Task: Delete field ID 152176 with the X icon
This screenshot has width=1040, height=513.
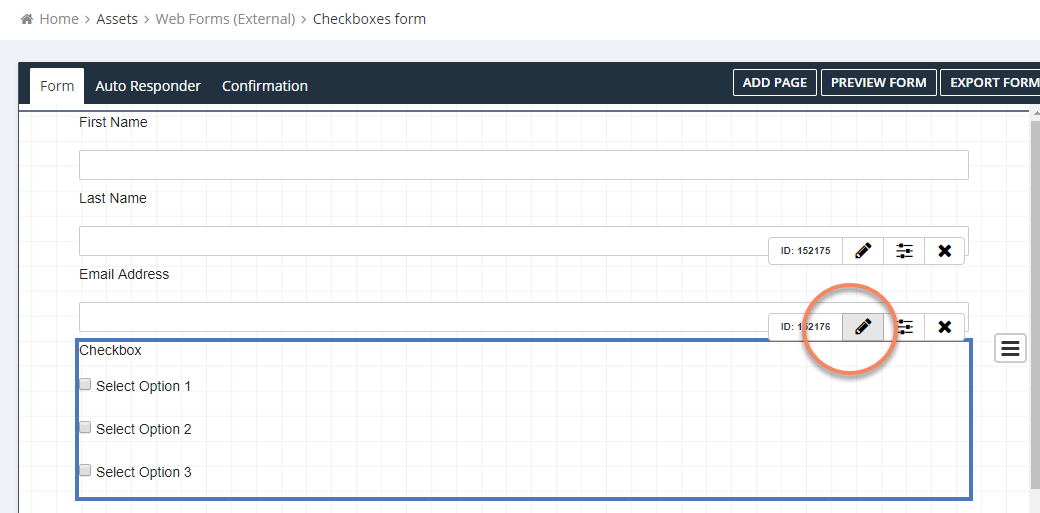Action: (x=944, y=327)
